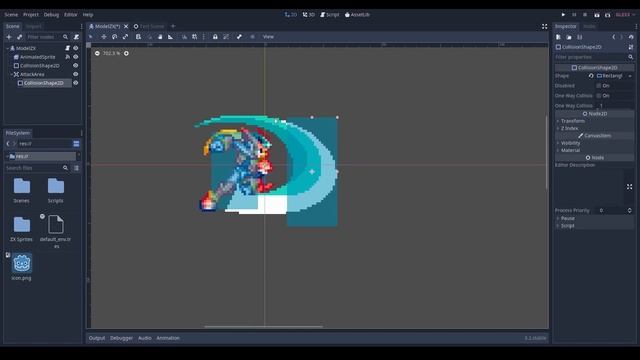Zoom in with the plus button
640x360 pixels.
pos(126,53)
